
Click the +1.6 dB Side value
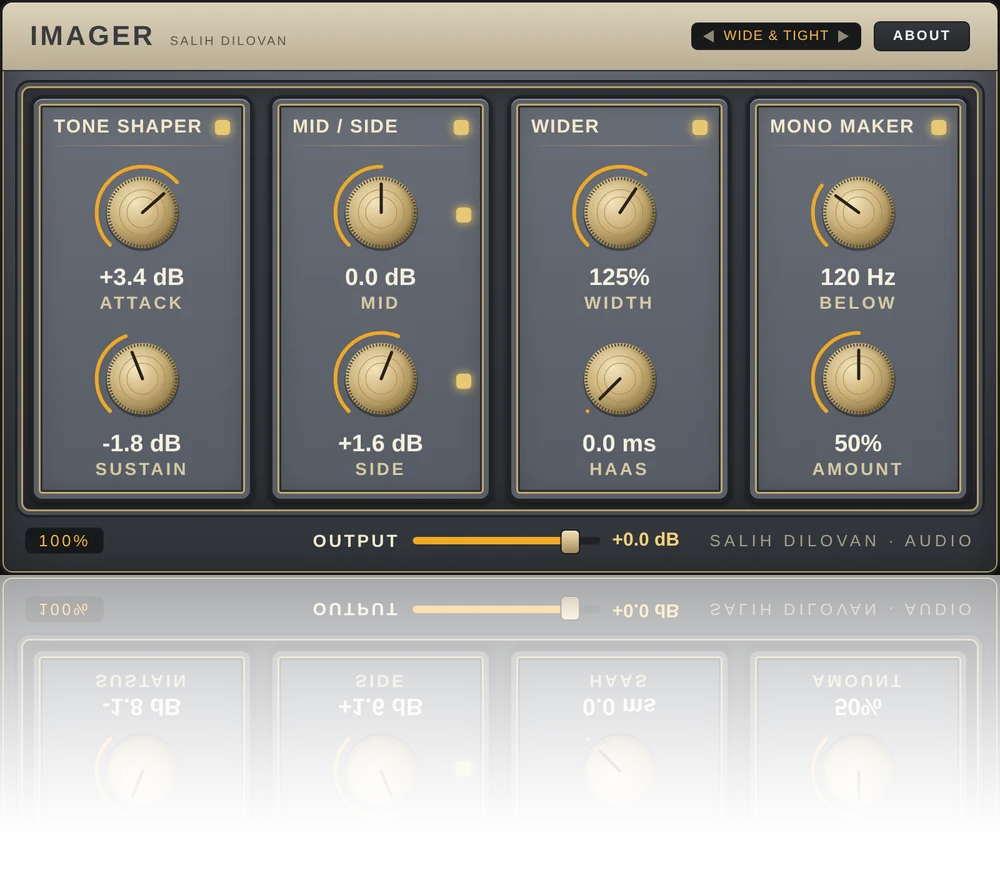click(380, 443)
